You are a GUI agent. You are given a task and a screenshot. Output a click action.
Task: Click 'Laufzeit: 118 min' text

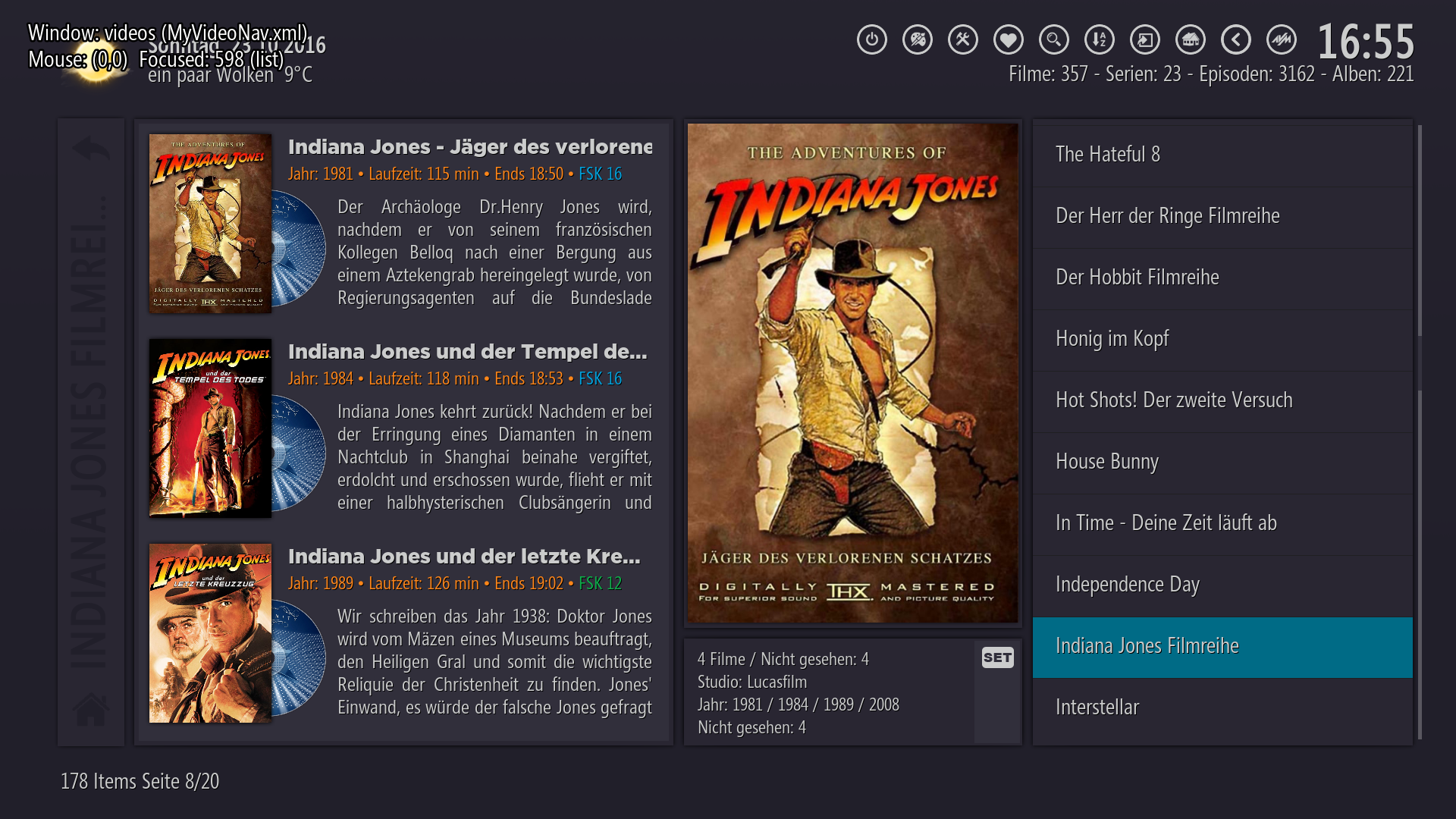424,378
